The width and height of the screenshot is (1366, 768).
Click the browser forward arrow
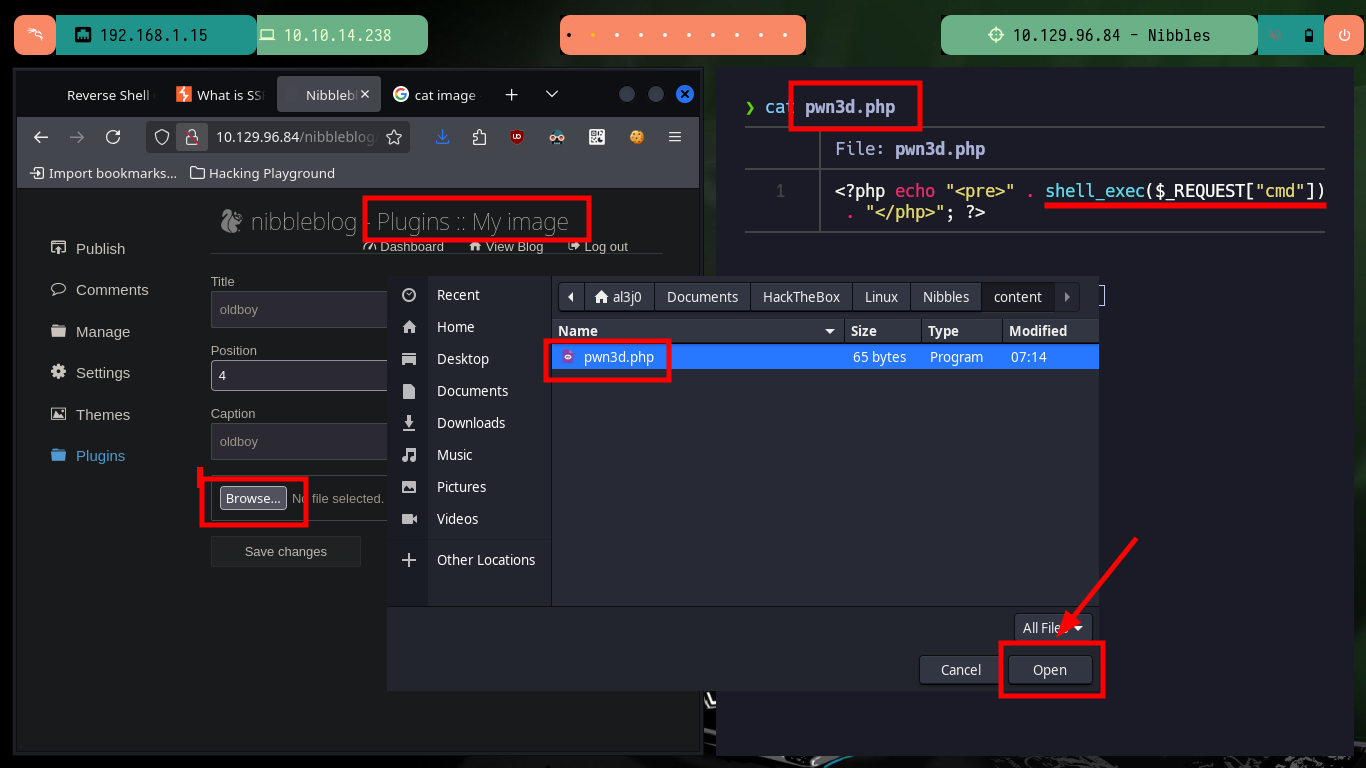[x=77, y=137]
